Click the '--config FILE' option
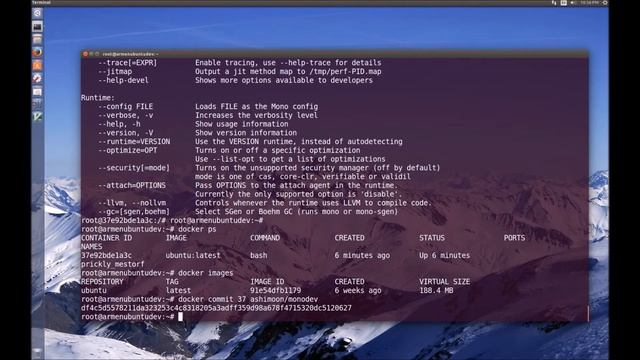Viewport: 640px width, 360px height. click(x=125, y=107)
